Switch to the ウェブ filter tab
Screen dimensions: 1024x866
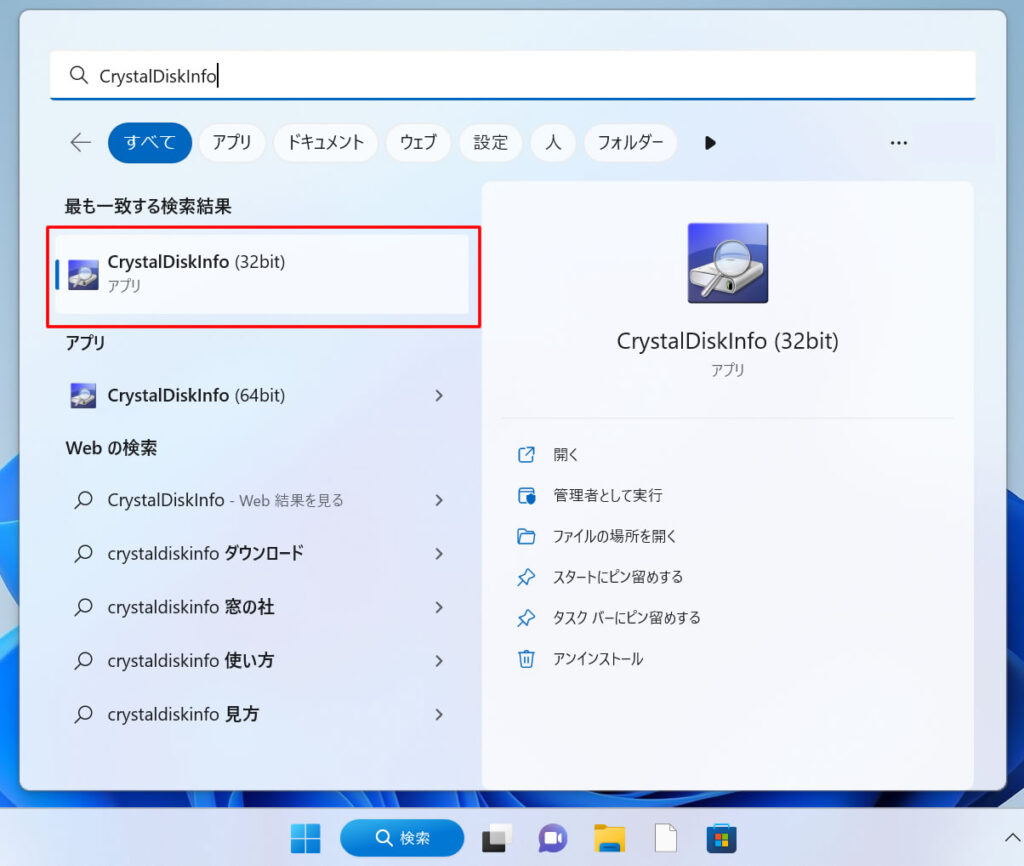pyautogui.click(x=418, y=142)
